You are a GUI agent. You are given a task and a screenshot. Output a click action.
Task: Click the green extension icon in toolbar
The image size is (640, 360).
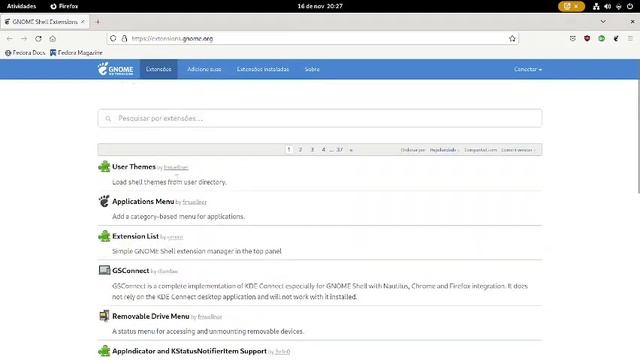(602, 38)
